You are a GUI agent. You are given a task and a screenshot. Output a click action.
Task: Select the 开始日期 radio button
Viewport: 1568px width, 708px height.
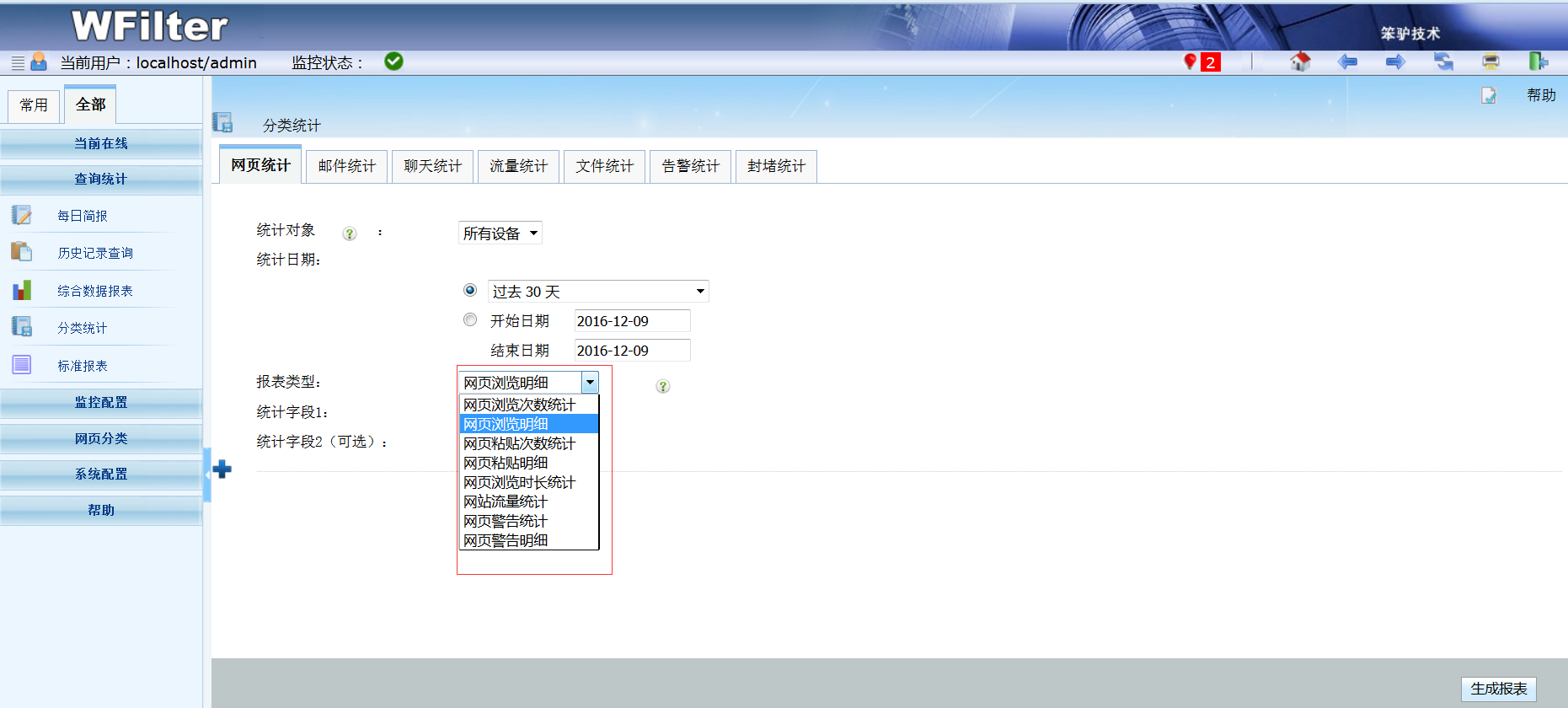[470, 319]
